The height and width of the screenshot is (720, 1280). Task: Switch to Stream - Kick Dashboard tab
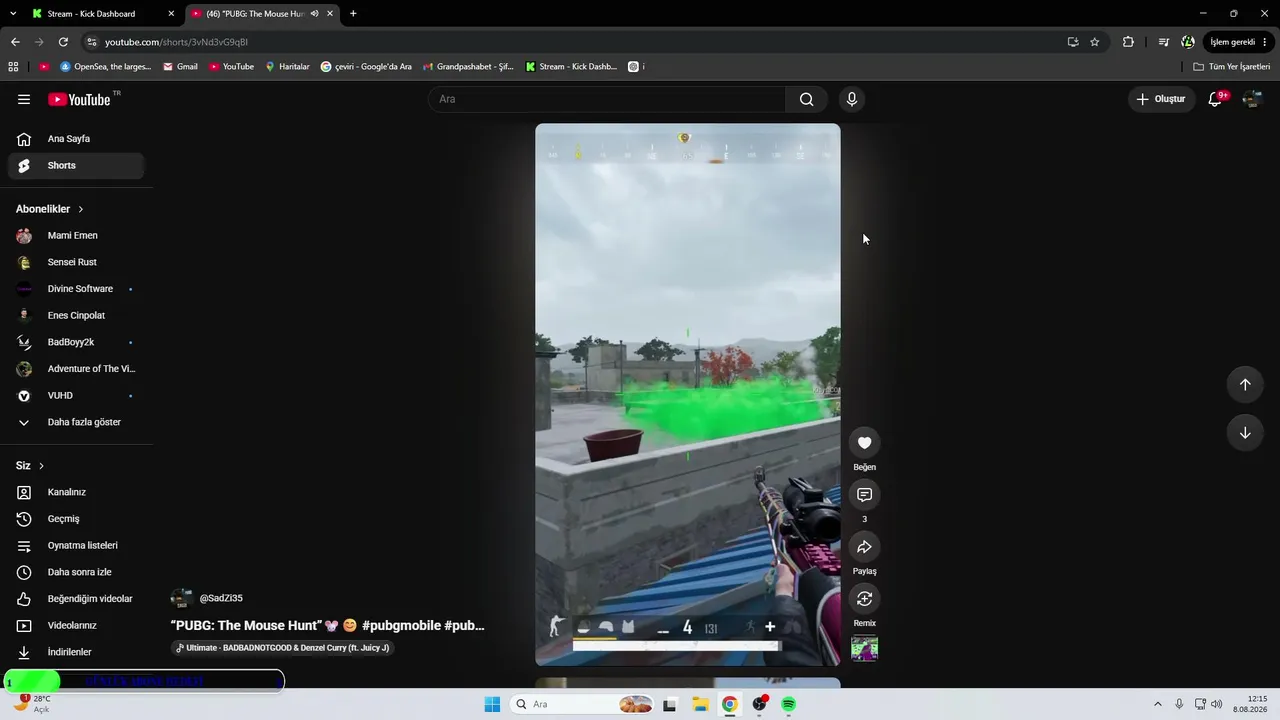point(93,14)
